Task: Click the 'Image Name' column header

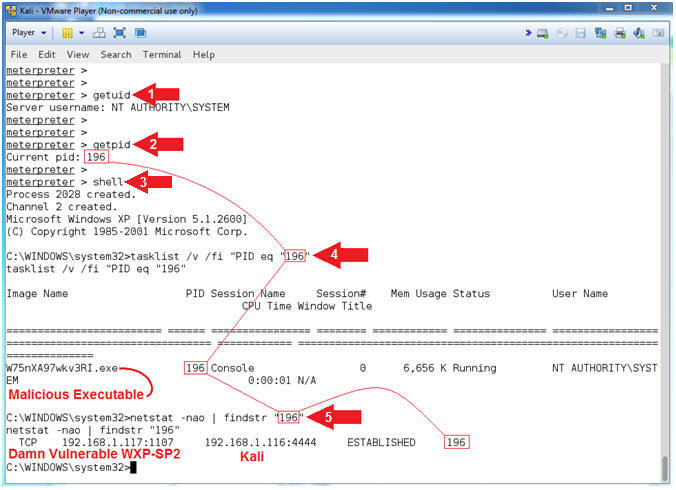Action: click(37, 293)
